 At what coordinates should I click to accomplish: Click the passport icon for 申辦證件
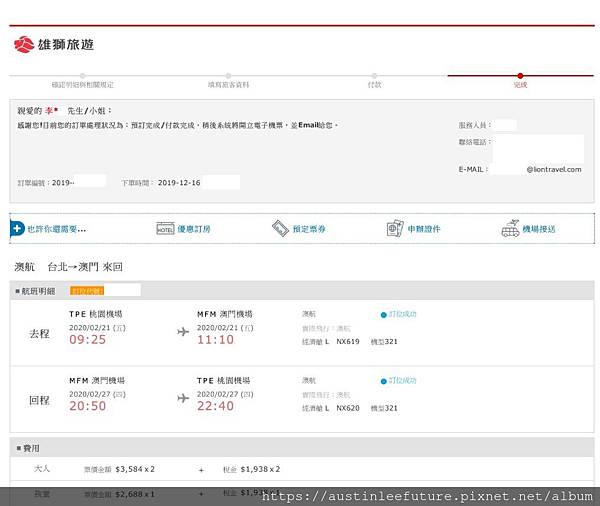[395, 229]
